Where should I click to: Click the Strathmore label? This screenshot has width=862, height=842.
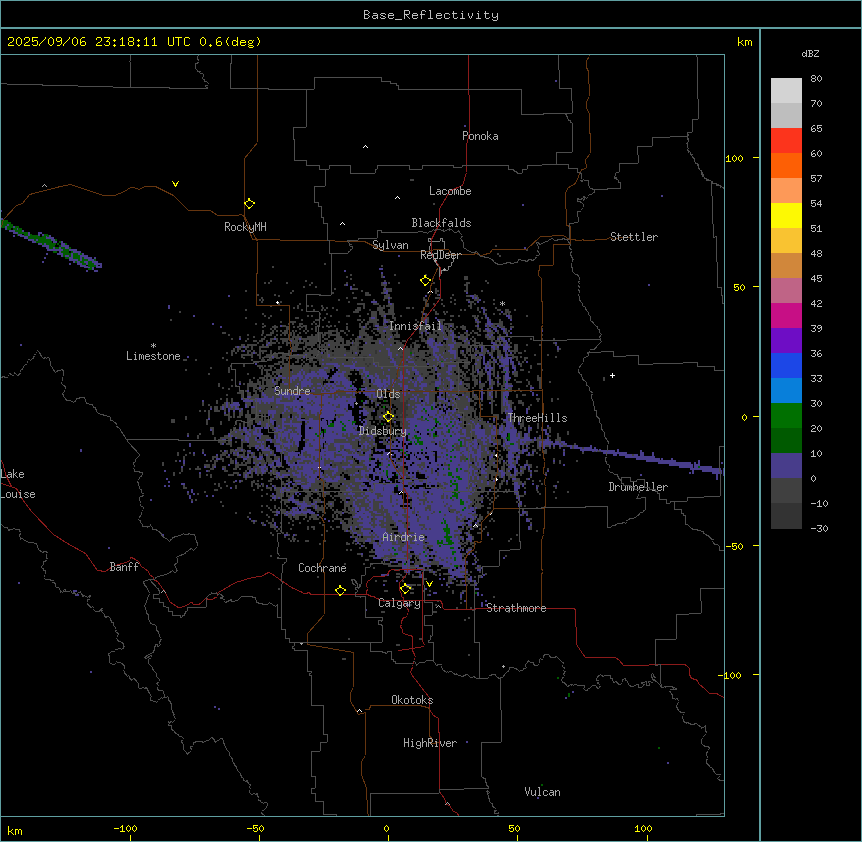pos(516,608)
